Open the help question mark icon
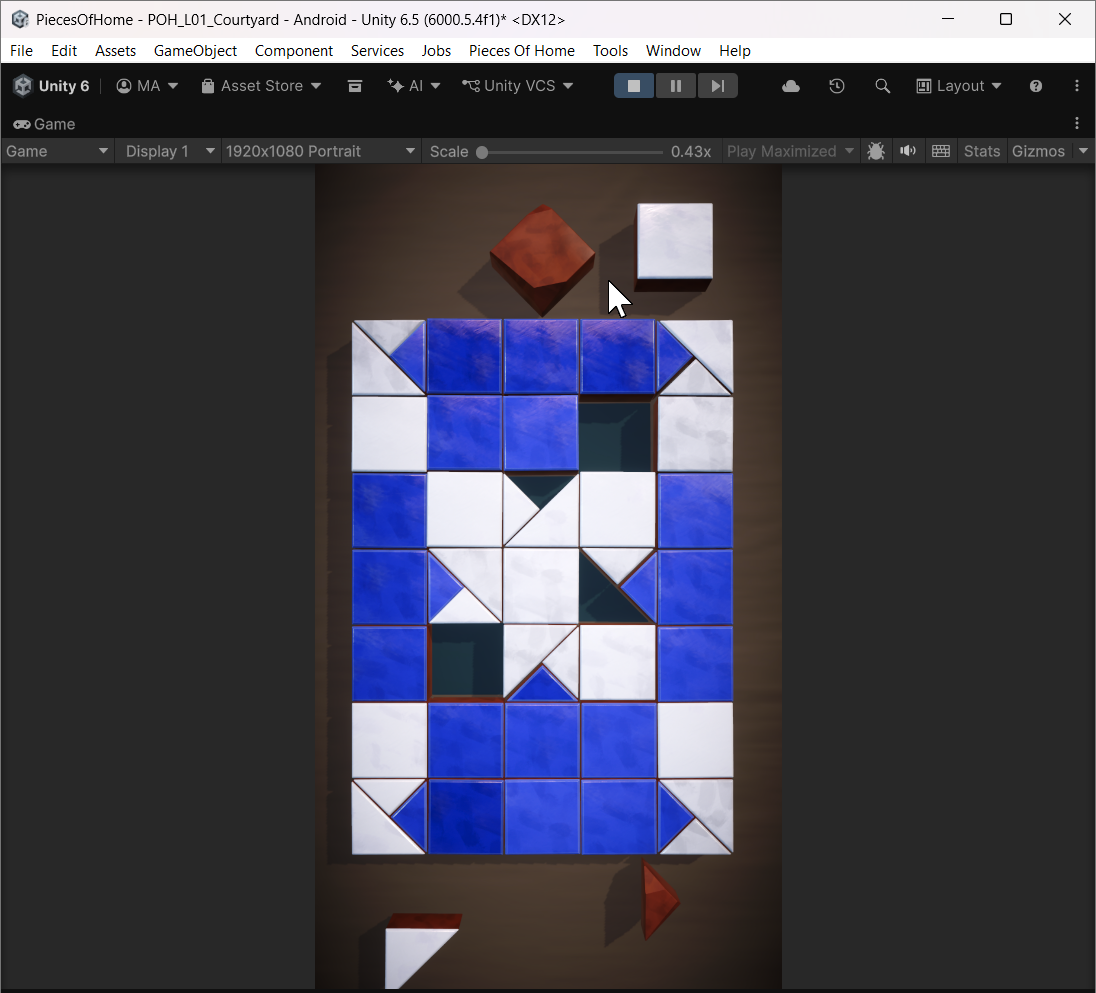This screenshot has width=1096, height=993. (1036, 86)
